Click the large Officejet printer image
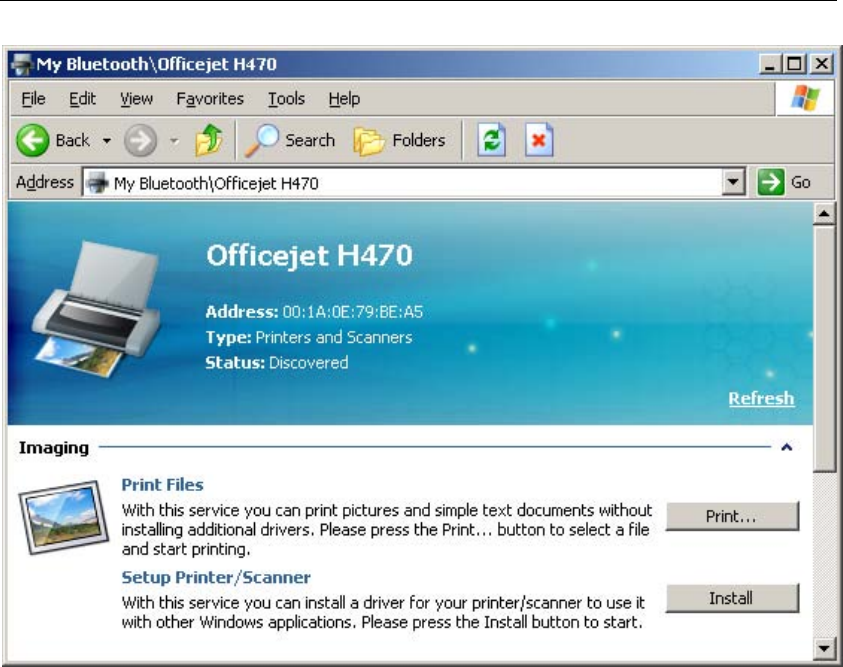Viewport: 843px width, 667px height. [96, 309]
